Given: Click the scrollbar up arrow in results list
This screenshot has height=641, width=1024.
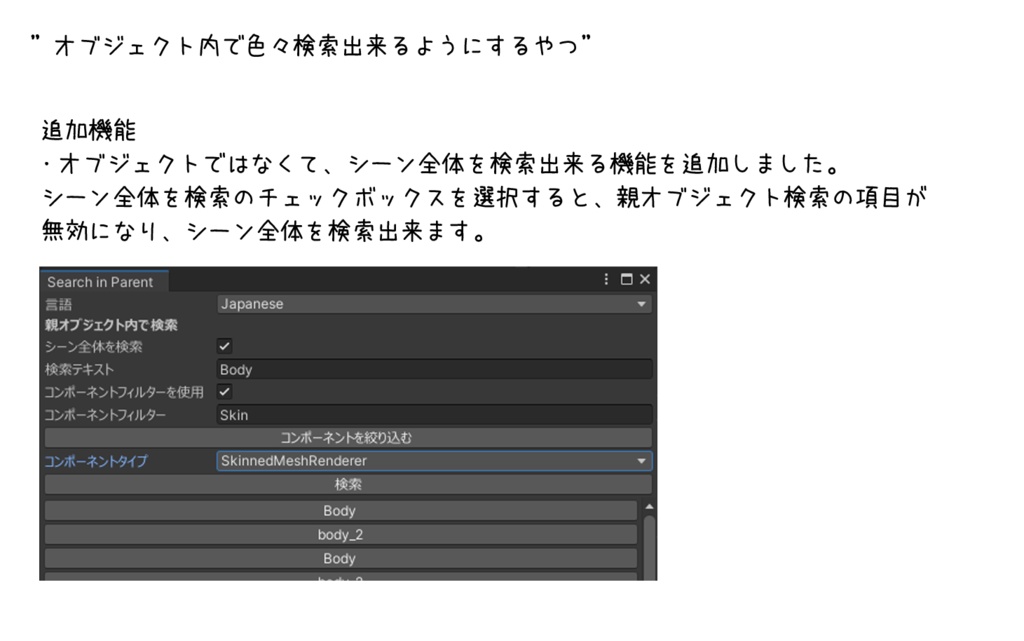Looking at the screenshot, I should pos(650,508).
